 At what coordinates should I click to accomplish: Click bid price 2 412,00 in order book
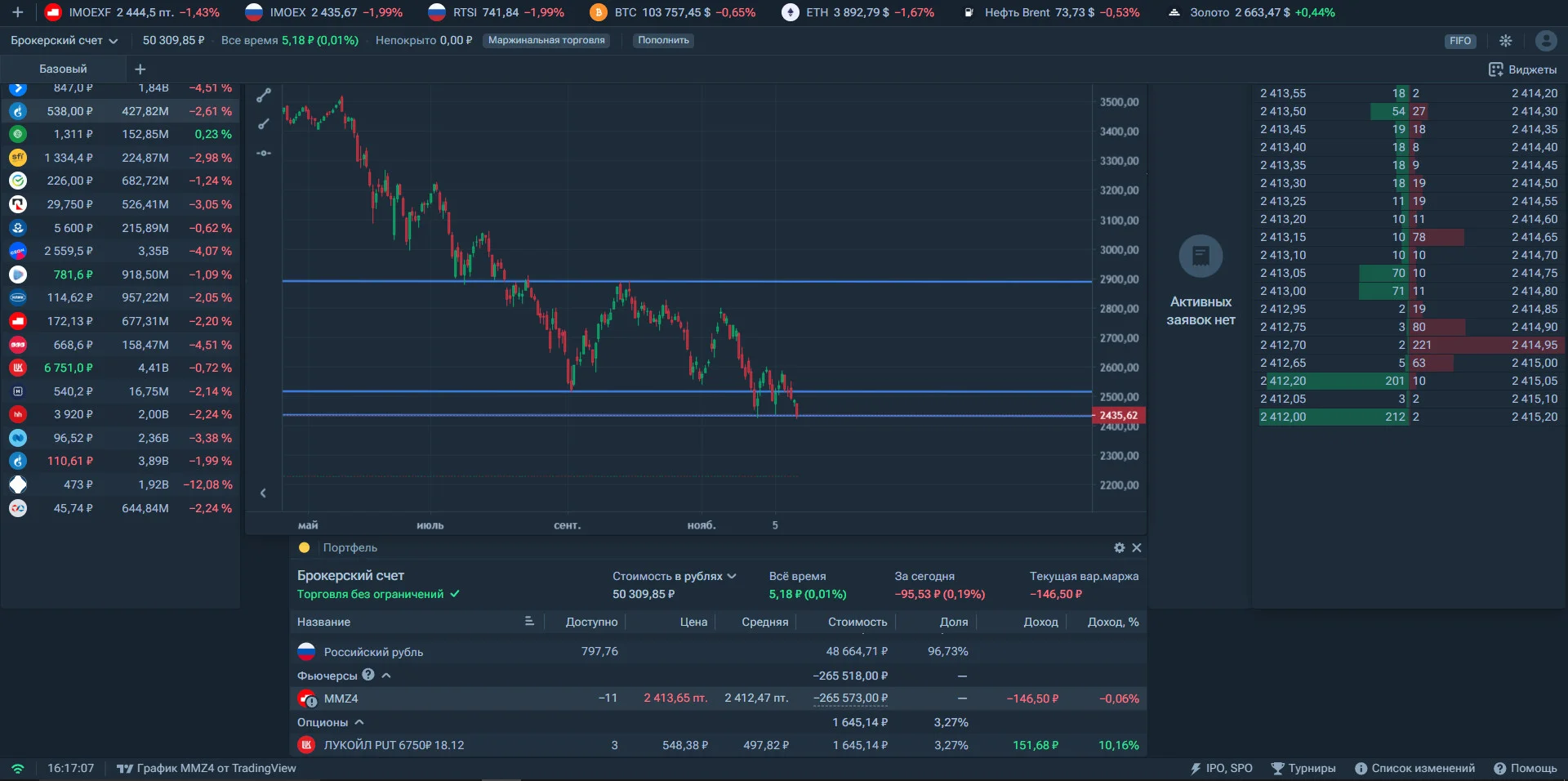(x=1283, y=417)
